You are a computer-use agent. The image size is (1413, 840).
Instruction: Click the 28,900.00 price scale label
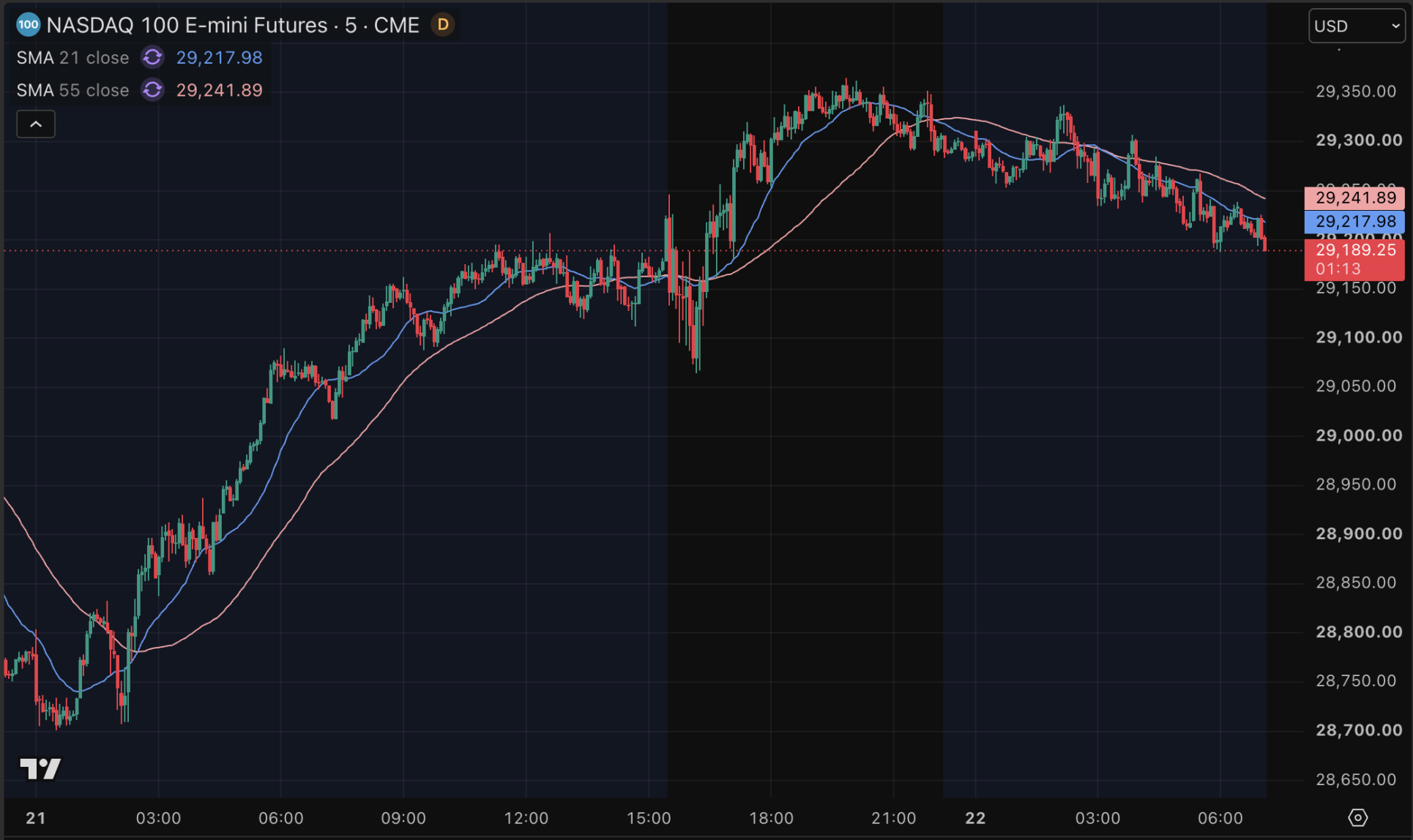point(1359,533)
